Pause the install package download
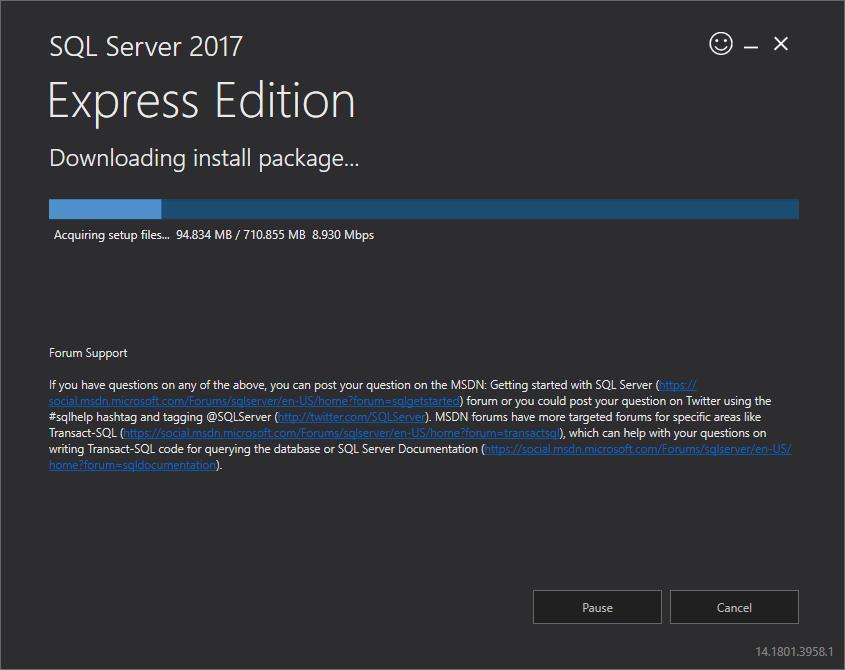This screenshot has width=845, height=670. coord(597,607)
